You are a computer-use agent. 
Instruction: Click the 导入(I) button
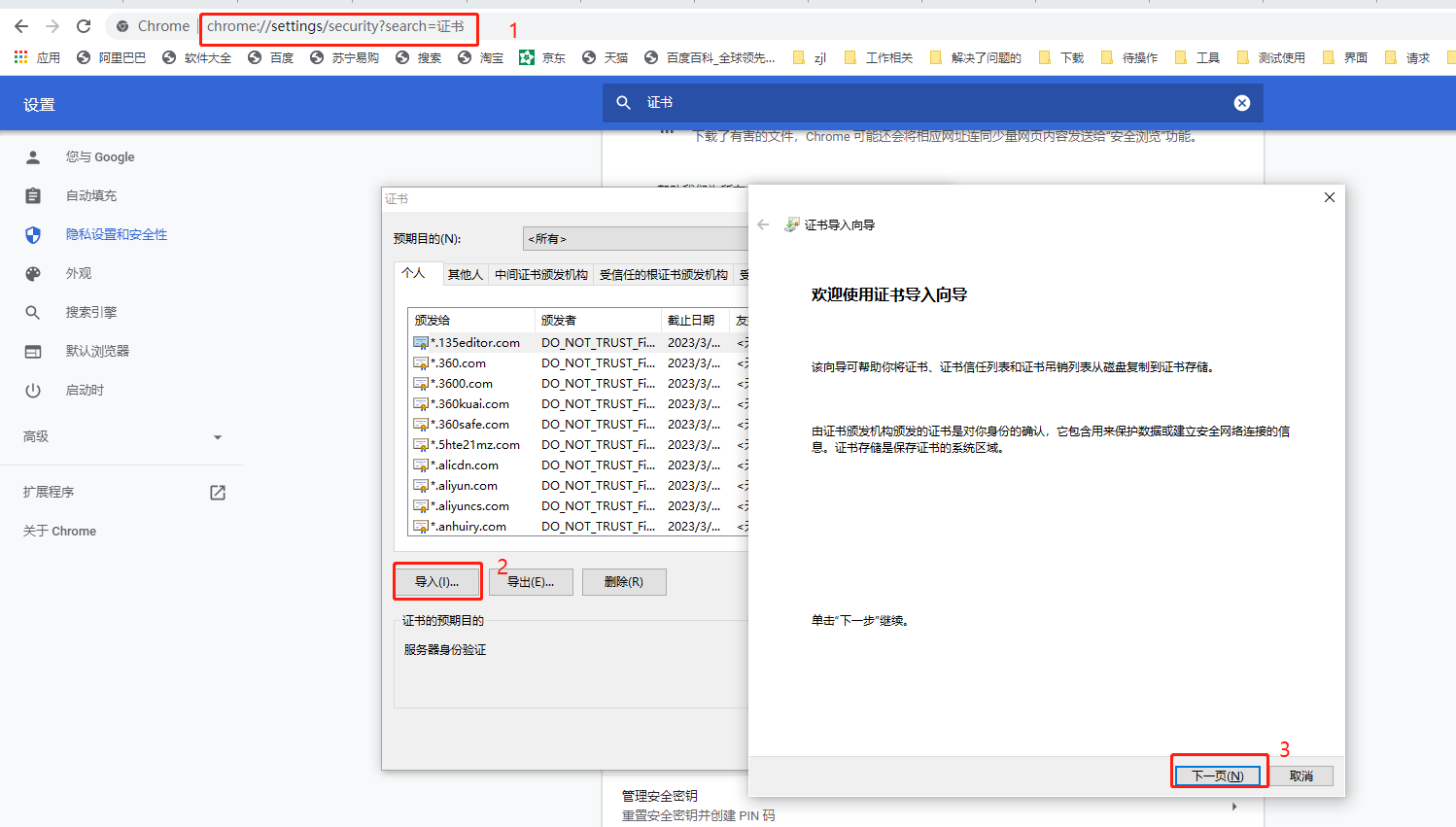click(x=437, y=581)
